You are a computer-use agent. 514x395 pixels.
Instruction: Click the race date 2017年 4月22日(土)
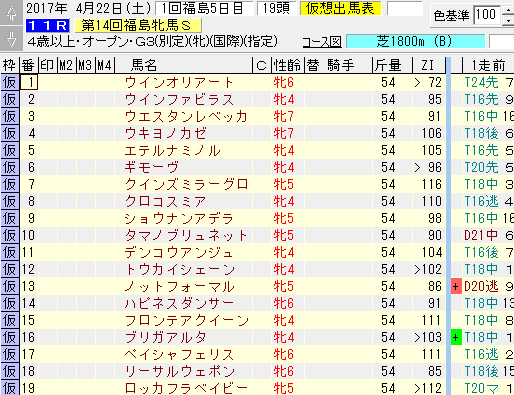click(x=88, y=8)
